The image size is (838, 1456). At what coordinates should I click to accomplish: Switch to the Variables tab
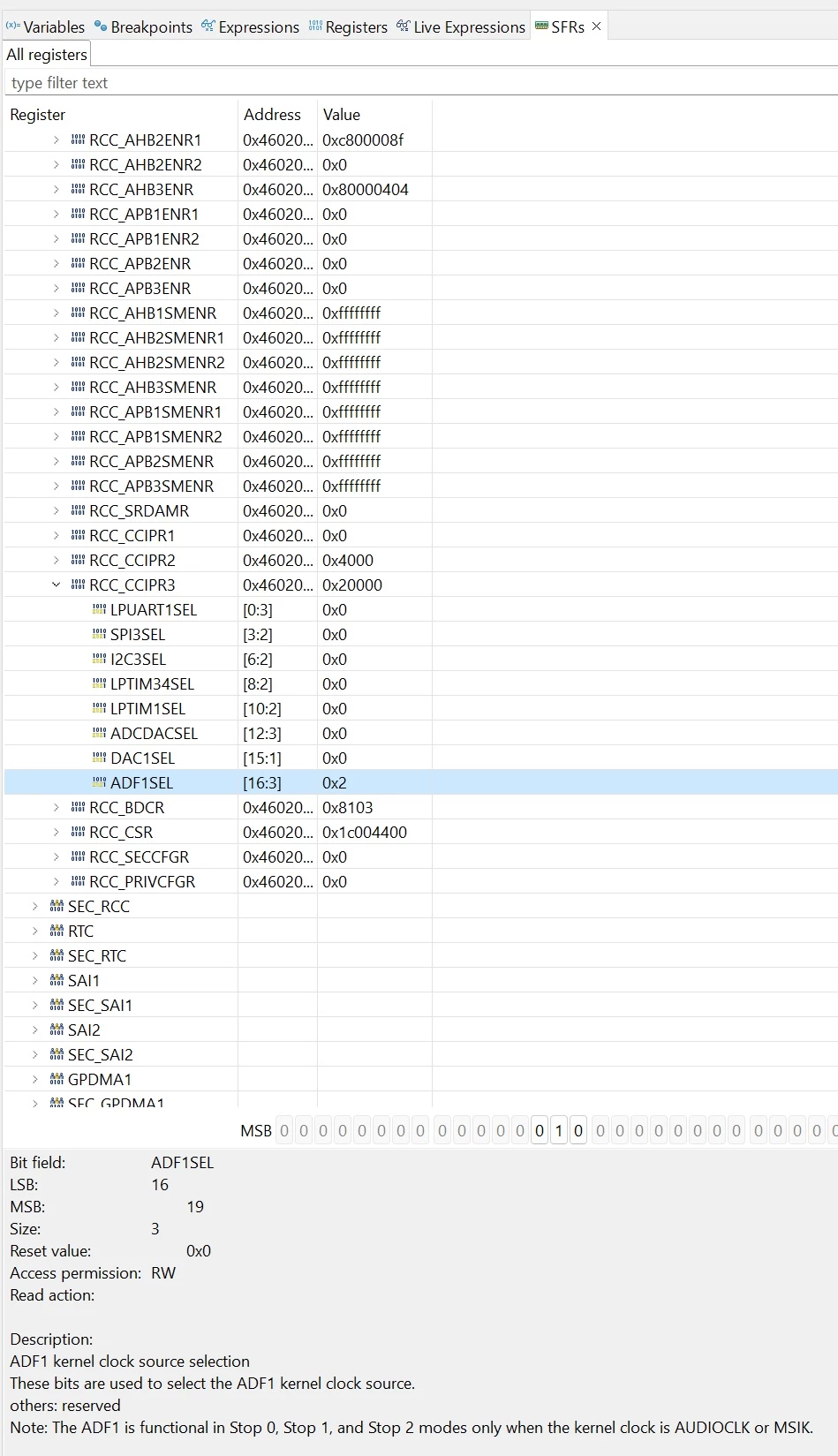45,26
